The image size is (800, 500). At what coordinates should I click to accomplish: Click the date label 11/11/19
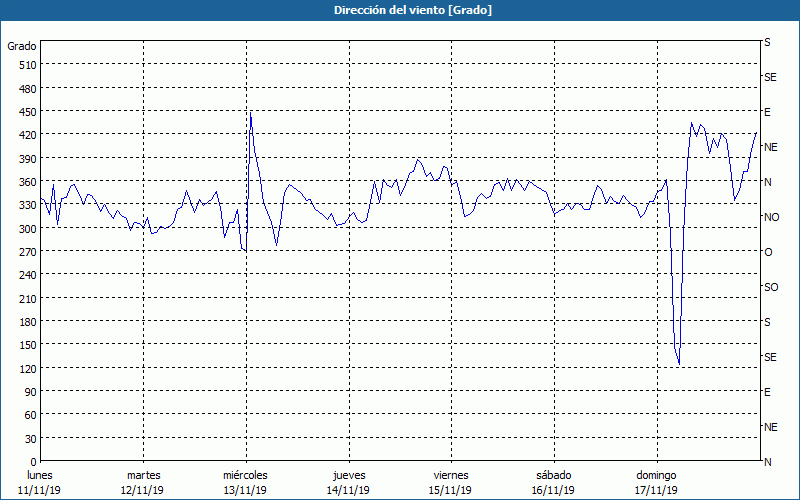[x=39, y=490]
